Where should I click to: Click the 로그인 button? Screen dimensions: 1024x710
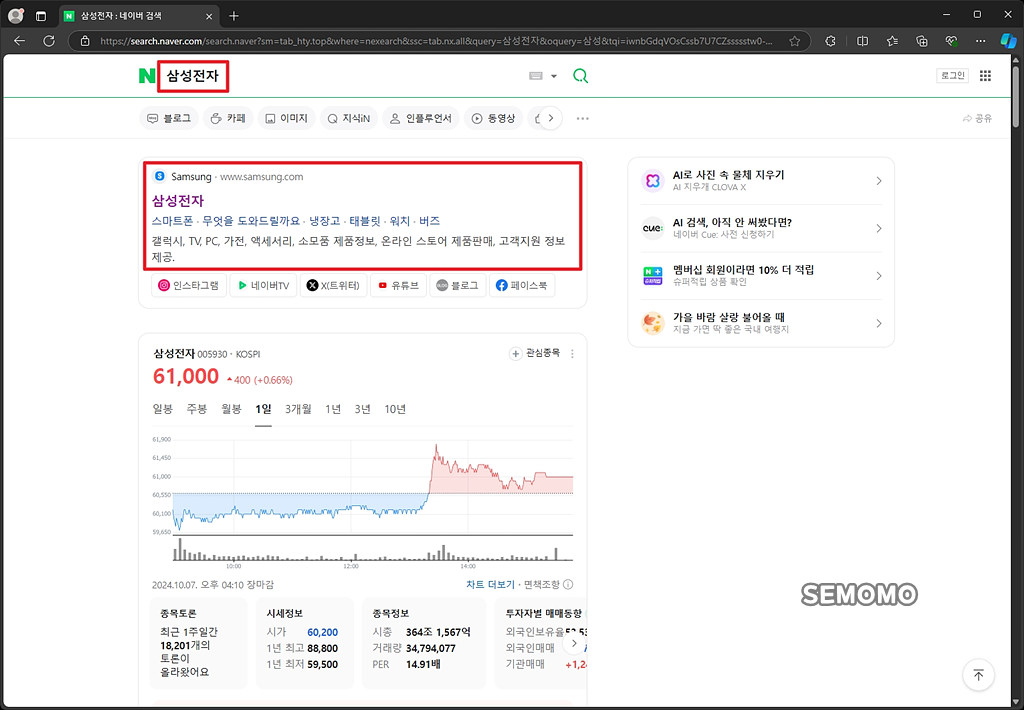point(952,76)
